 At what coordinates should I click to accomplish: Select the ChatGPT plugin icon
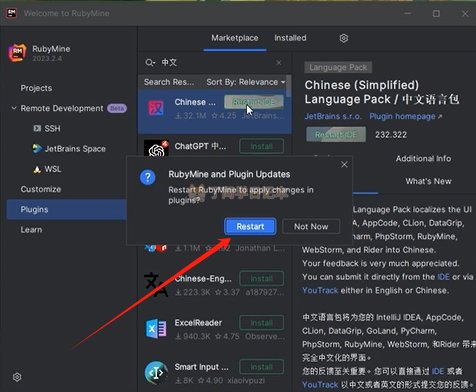[156, 148]
